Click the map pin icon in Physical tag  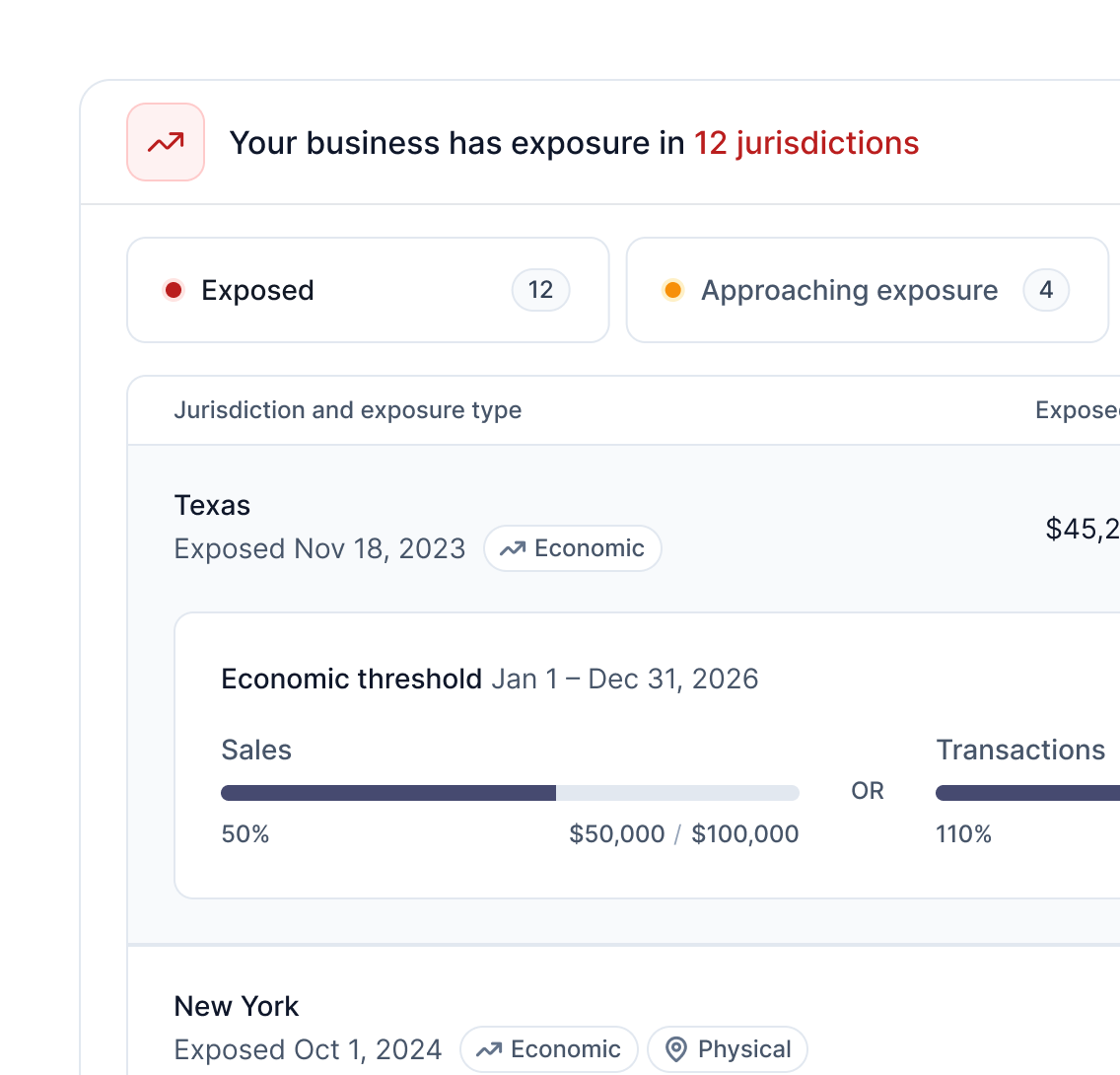point(676,1049)
